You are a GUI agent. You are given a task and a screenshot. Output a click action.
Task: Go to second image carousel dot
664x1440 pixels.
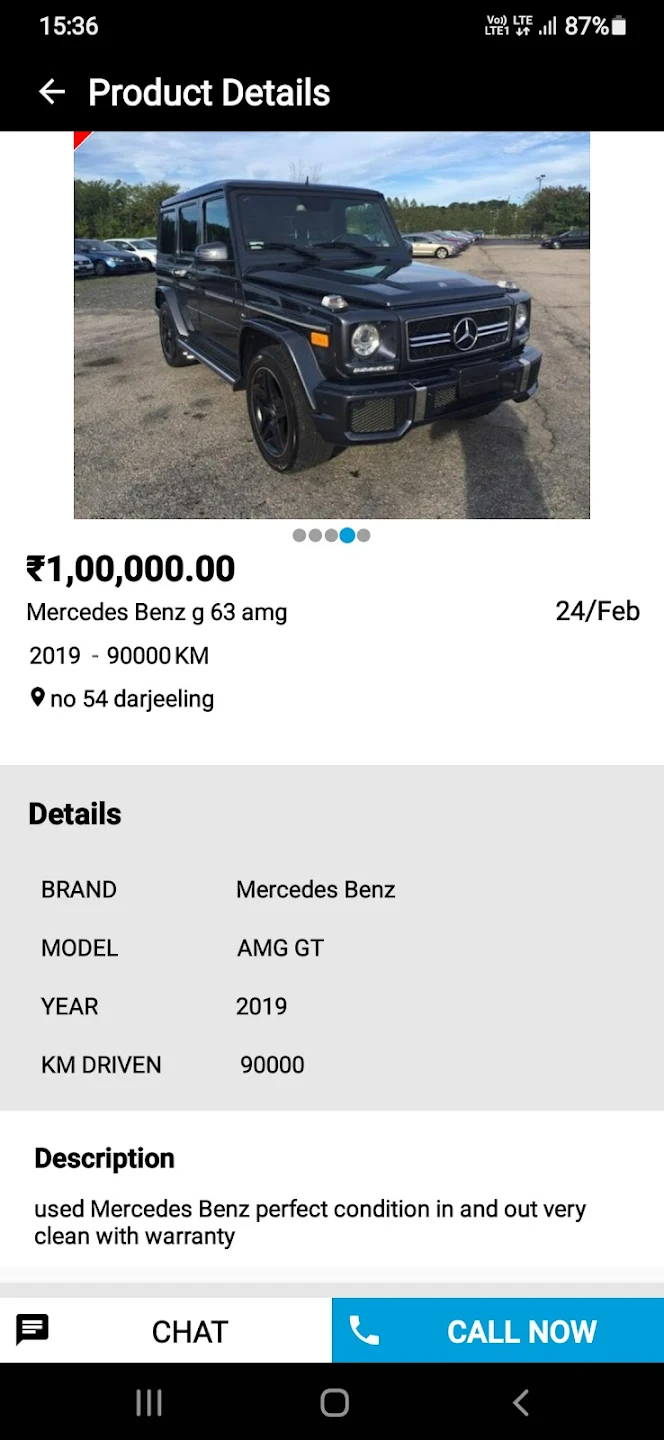(315, 535)
